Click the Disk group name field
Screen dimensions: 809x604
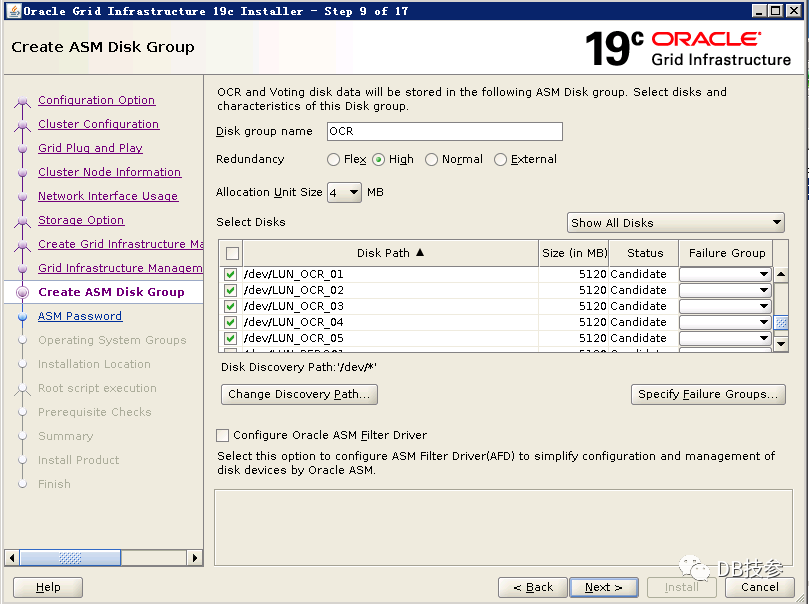pos(443,132)
